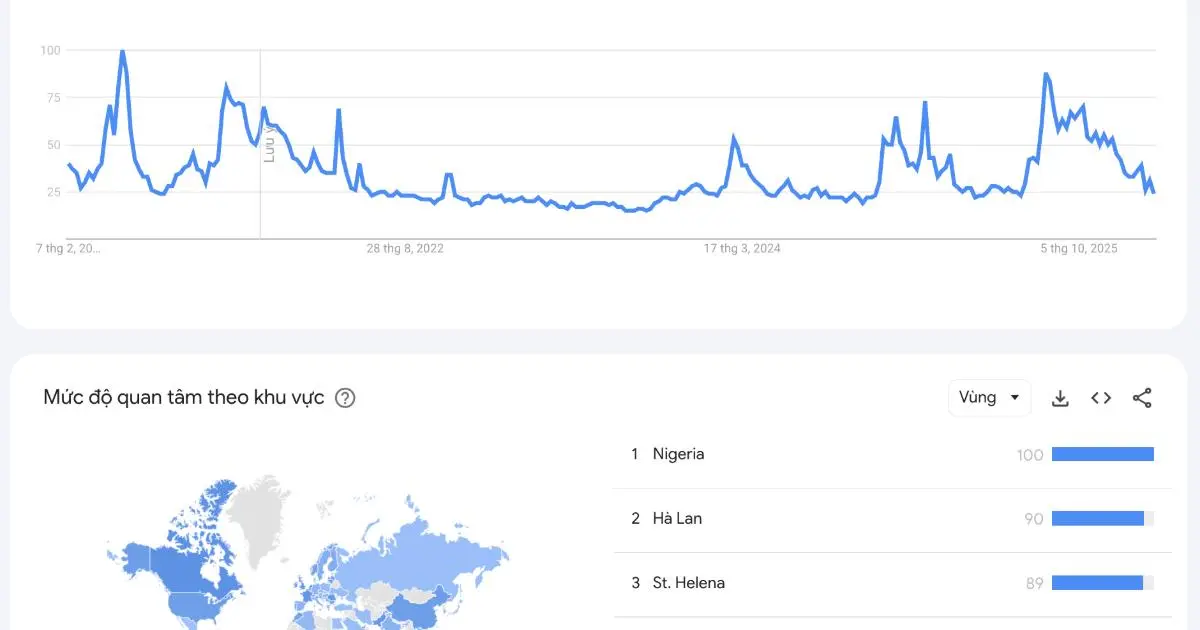This screenshot has height=630, width=1200.
Task: Click the highest peak on the trend line
Action: pyautogui.click(x=122, y=49)
